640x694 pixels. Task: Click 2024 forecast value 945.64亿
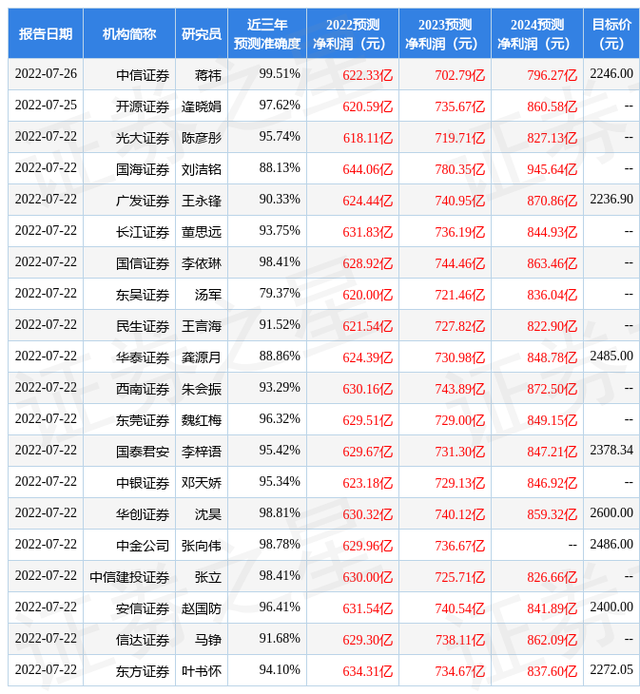pos(552,169)
